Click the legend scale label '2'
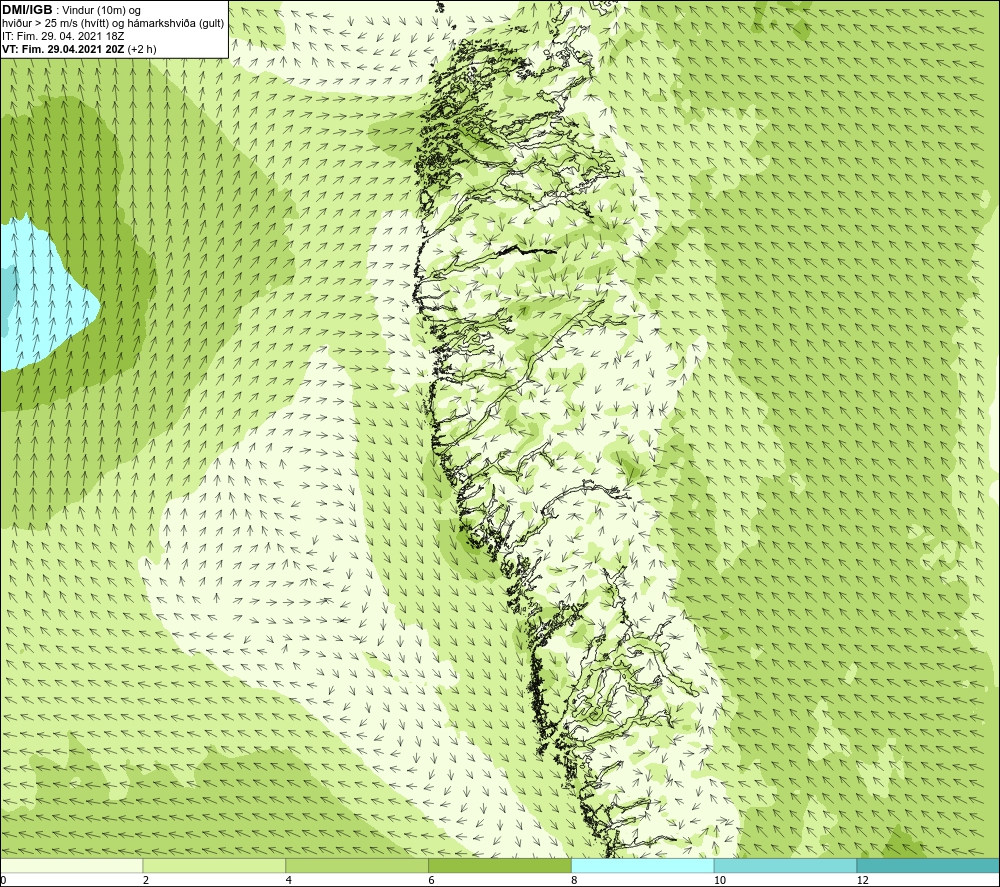Viewport: 1000px width, 887px height. coord(146,880)
